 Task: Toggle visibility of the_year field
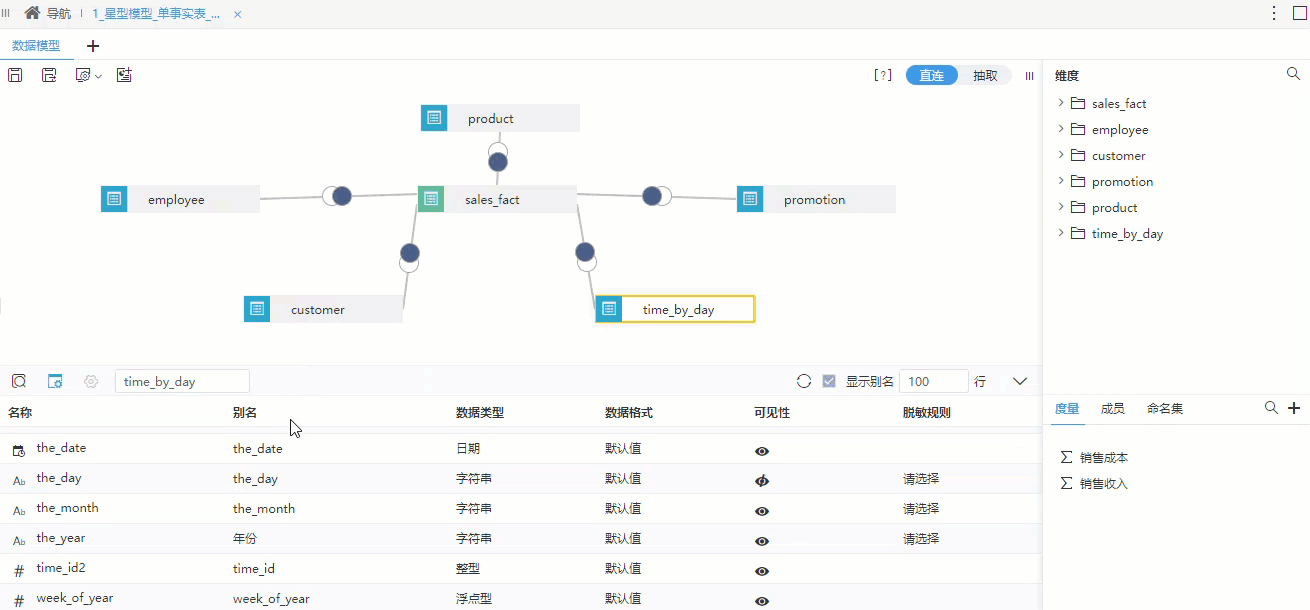tap(762, 541)
